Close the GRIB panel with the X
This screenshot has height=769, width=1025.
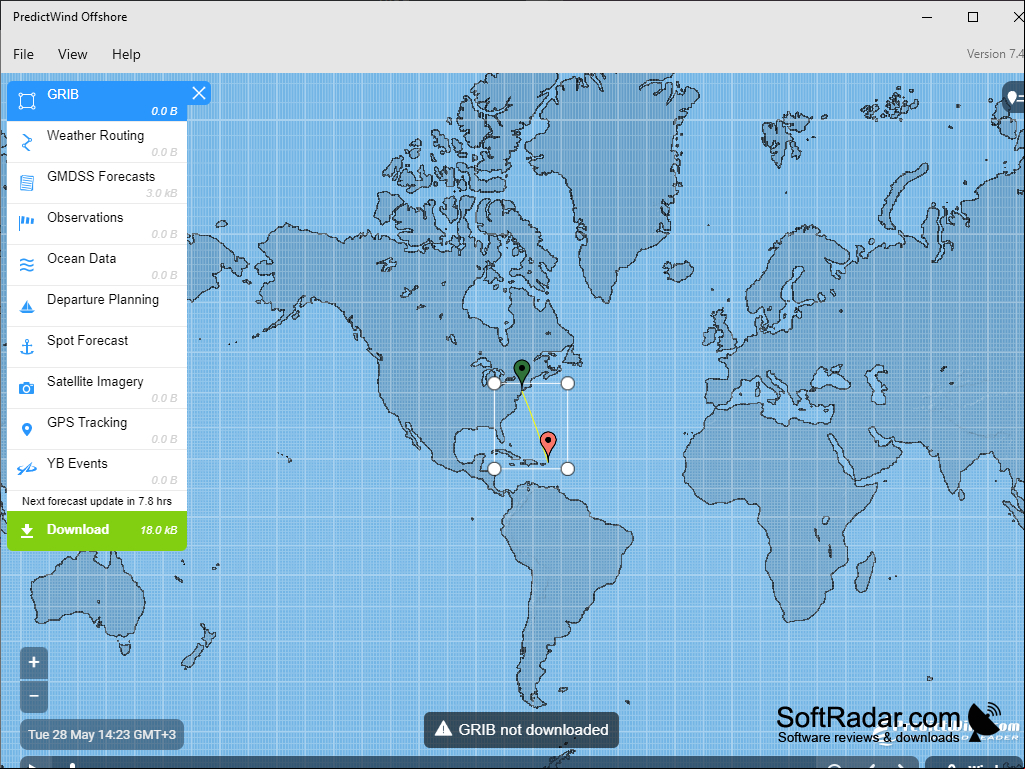click(199, 94)
